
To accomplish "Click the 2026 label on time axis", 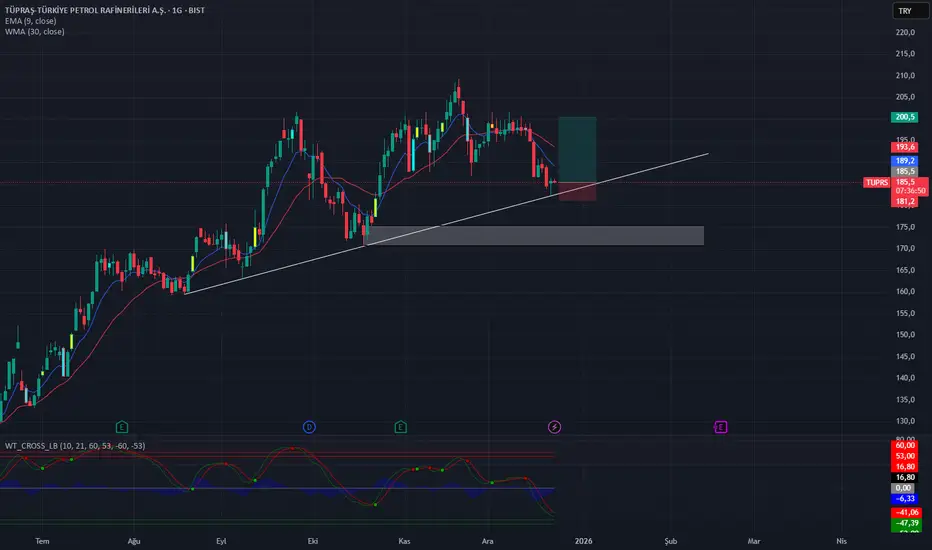I will pyautogui.click(x=583, y=541).
